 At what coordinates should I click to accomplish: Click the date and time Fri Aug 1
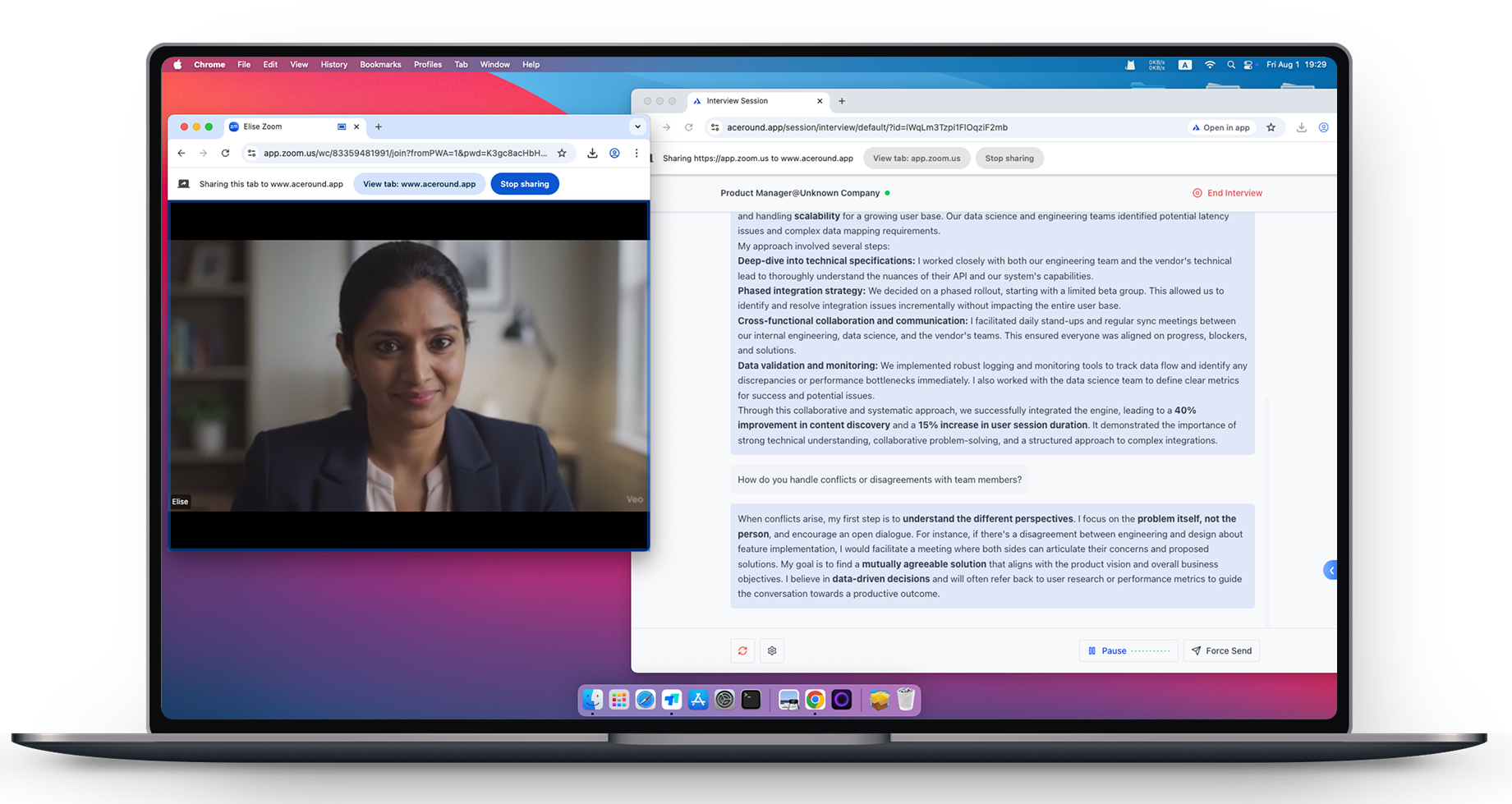[x=1296, y=64]
